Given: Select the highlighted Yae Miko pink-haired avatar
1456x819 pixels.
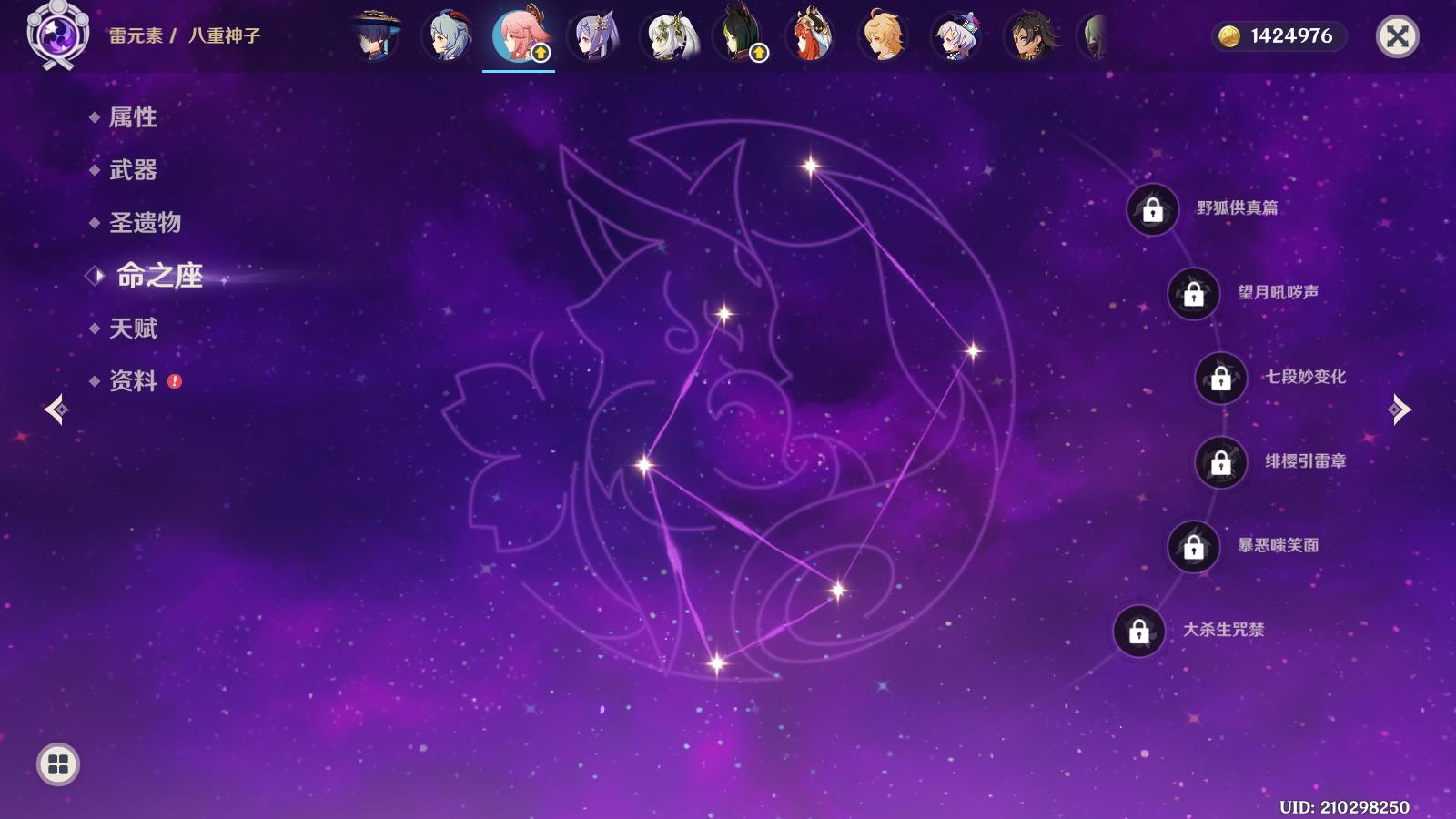Looking at the screenshot, I should (520, 35).
